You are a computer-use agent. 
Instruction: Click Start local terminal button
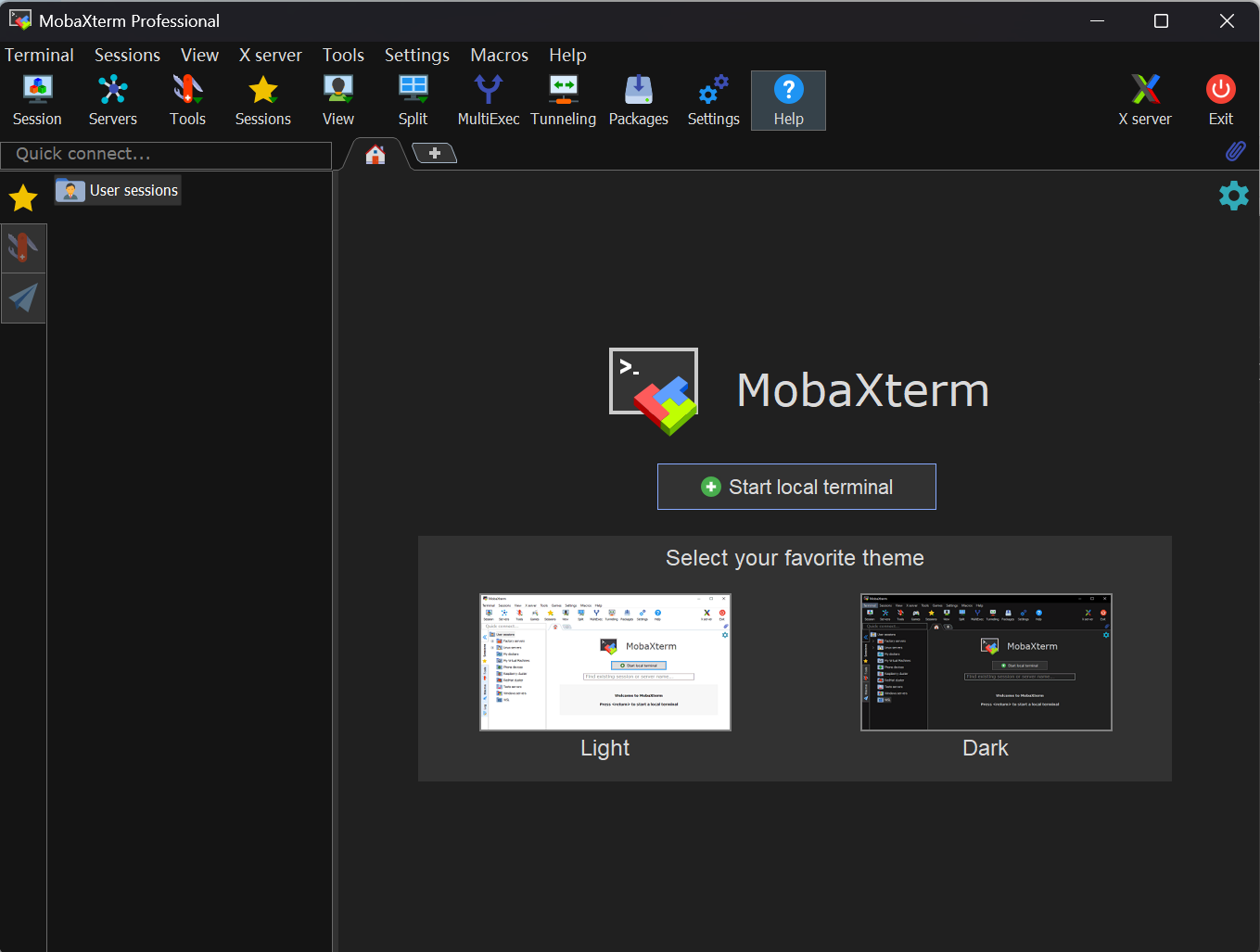[796, 487]
